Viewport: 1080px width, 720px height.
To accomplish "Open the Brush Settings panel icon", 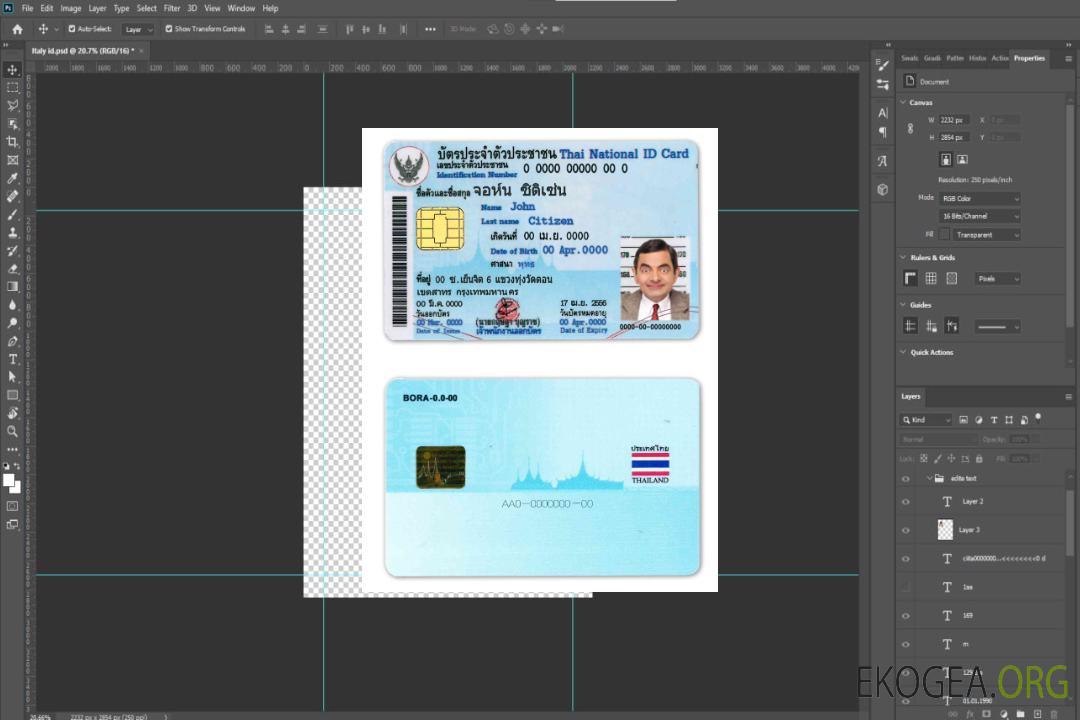I will (883, 65).
